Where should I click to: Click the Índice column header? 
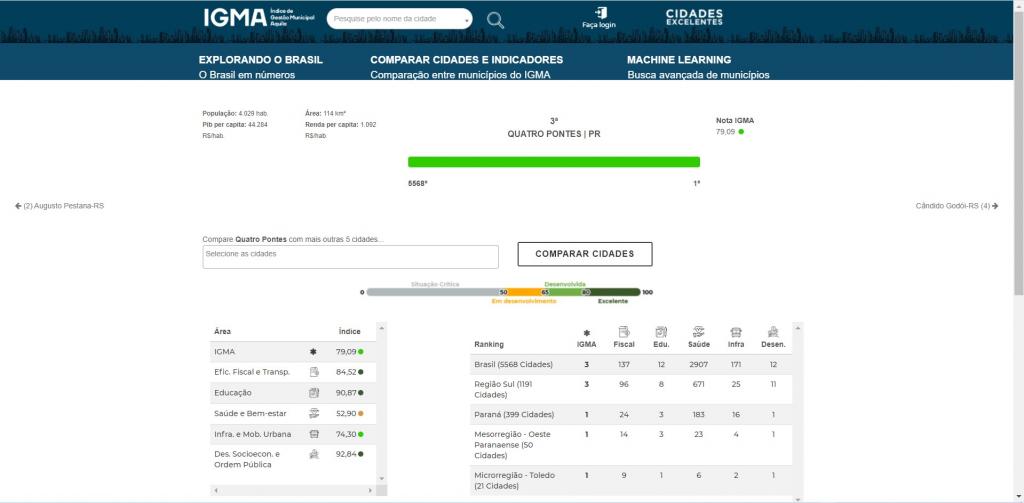(349, 332)
